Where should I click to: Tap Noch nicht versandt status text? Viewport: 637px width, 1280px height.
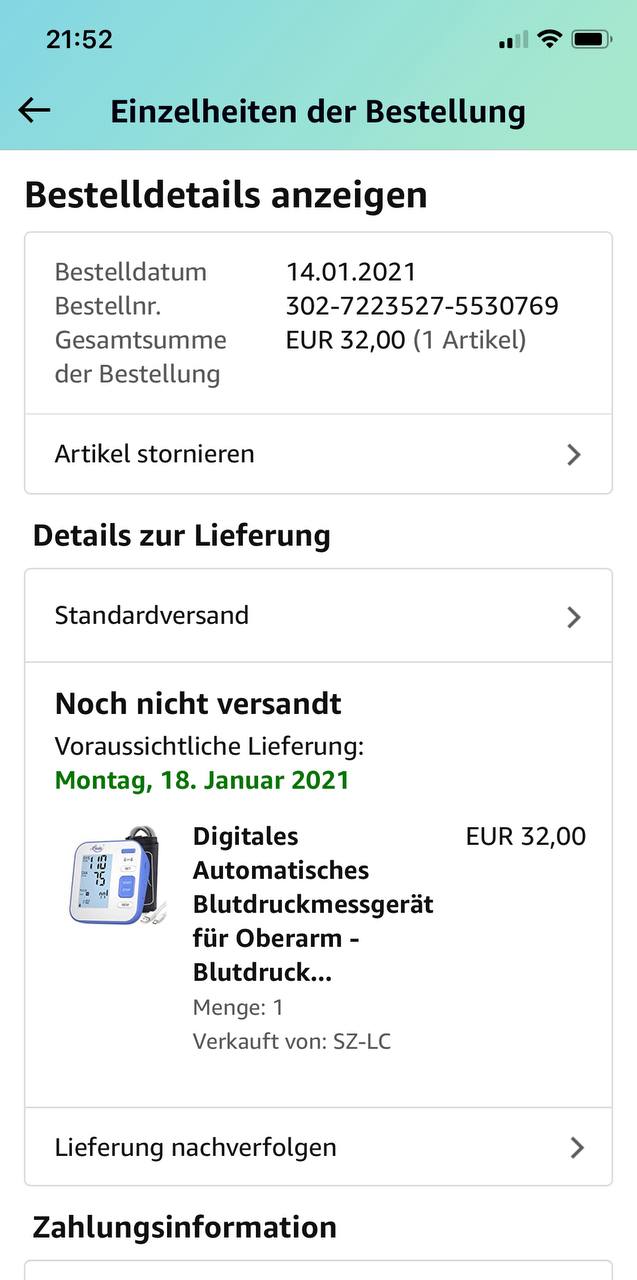[x=198, y=703]
